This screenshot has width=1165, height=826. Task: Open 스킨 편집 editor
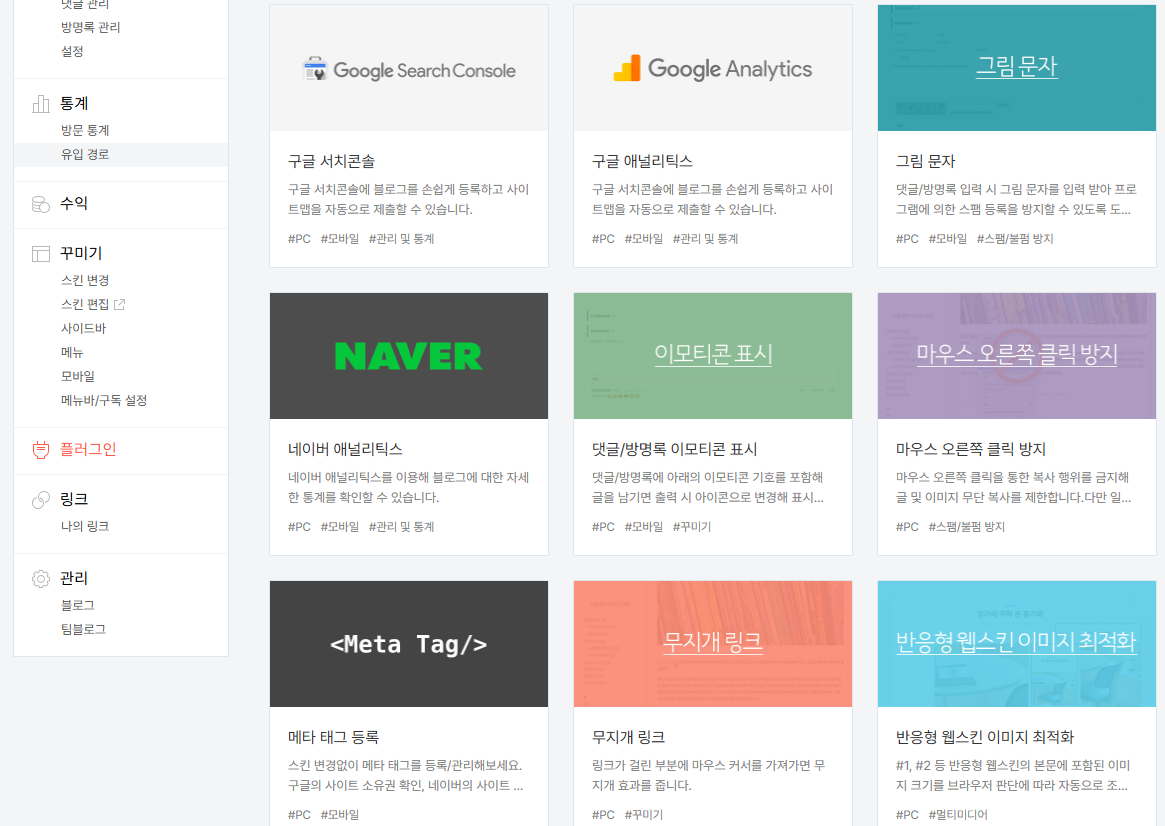(x=85, y=305)
